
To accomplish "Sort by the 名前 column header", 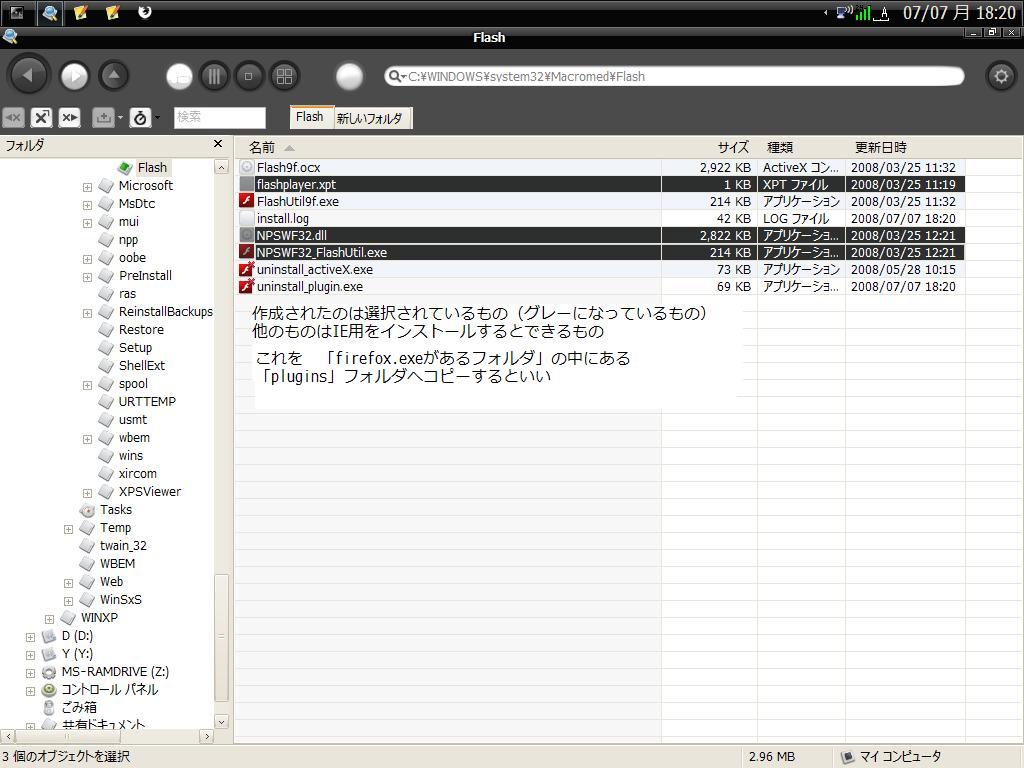I will [262, 148].
